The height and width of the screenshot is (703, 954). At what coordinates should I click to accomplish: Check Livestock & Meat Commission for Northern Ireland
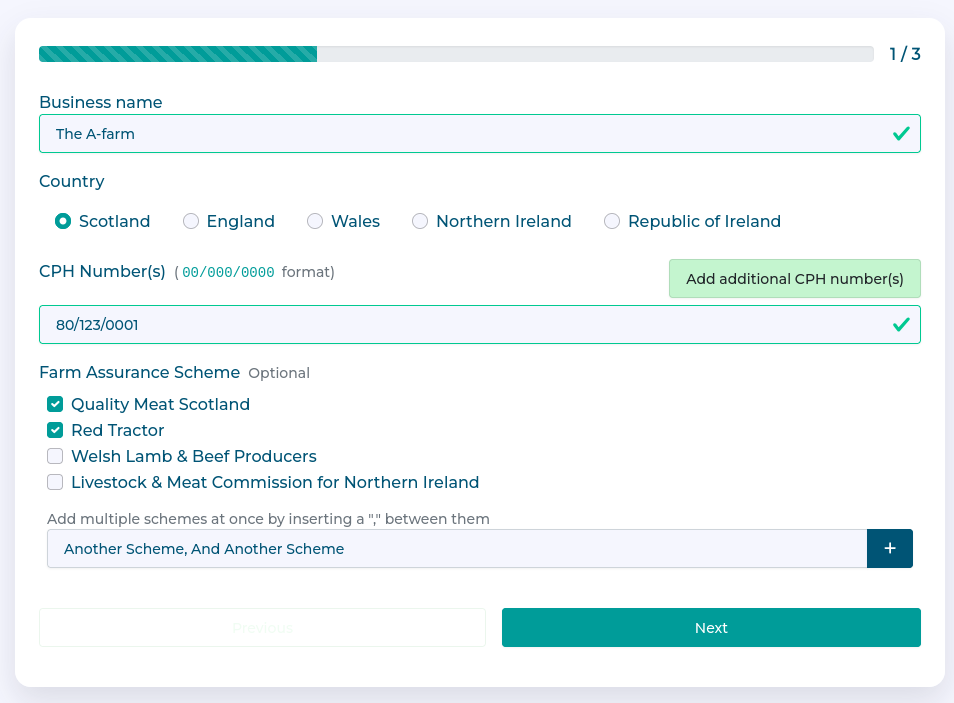(55, 482)
